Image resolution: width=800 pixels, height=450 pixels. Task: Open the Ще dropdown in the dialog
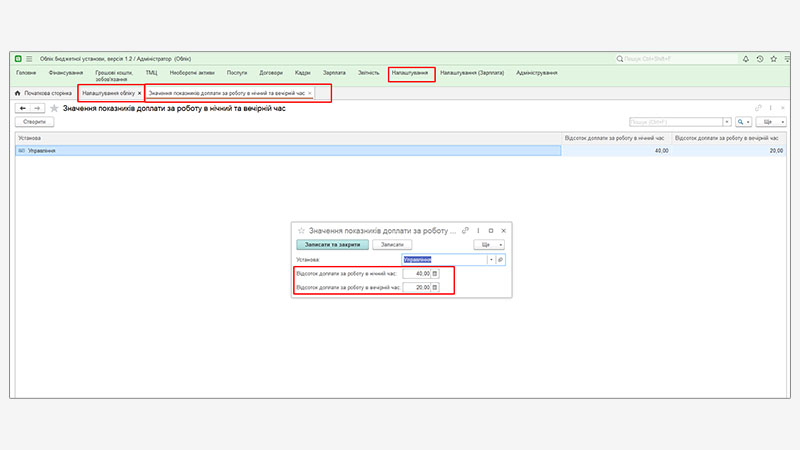pos(488,244)
